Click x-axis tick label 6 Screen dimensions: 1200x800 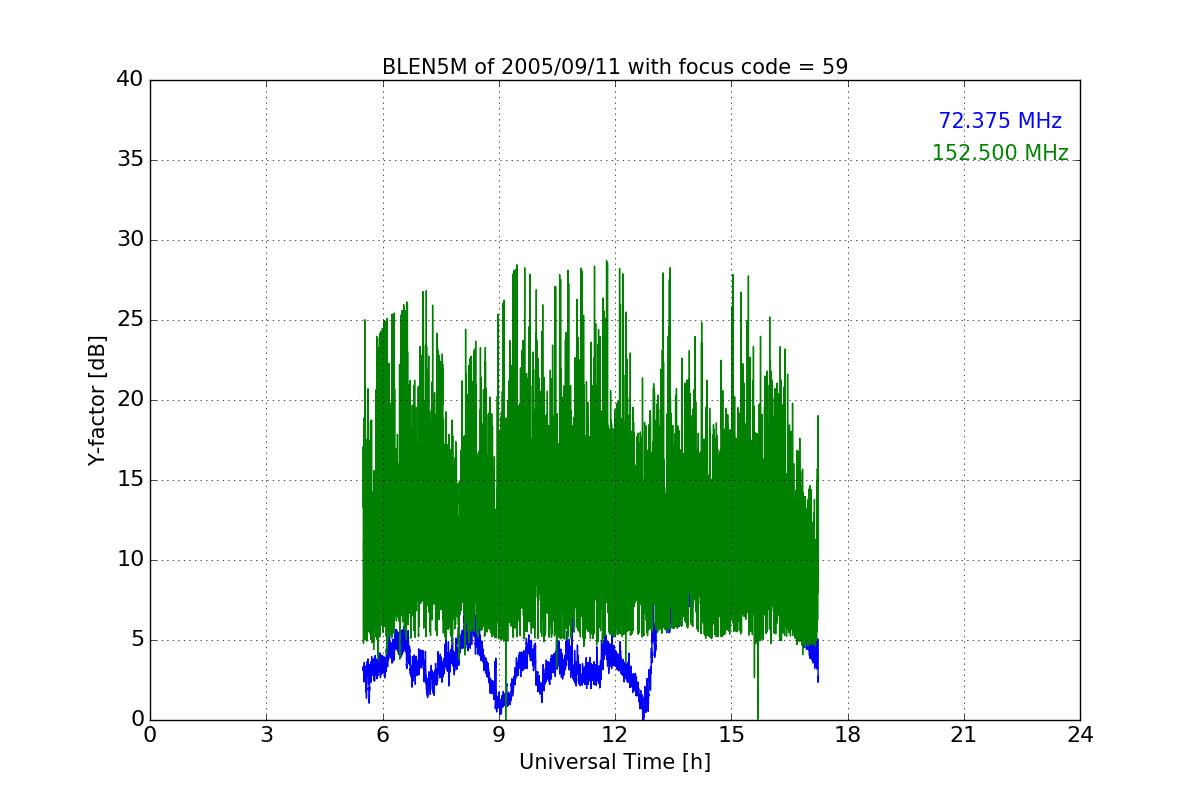(382, 735)
